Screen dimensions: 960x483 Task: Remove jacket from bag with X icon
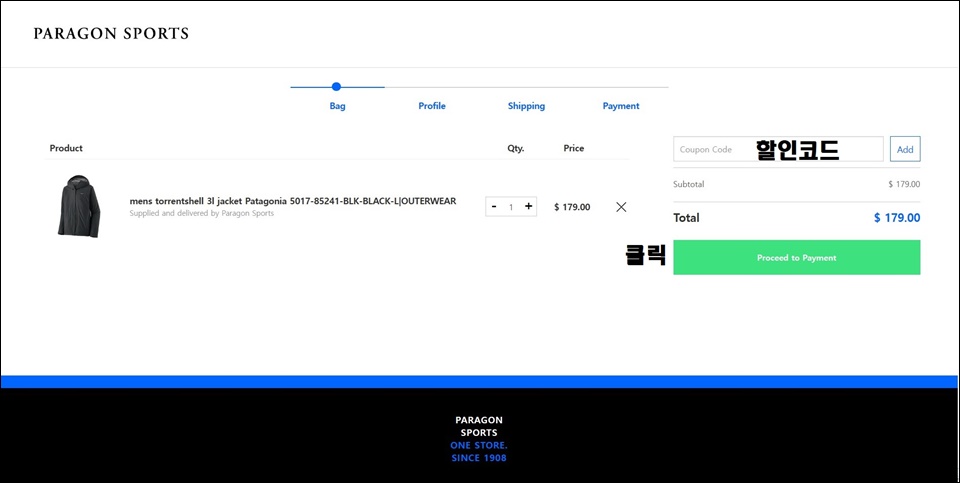(x=621, y=207)
